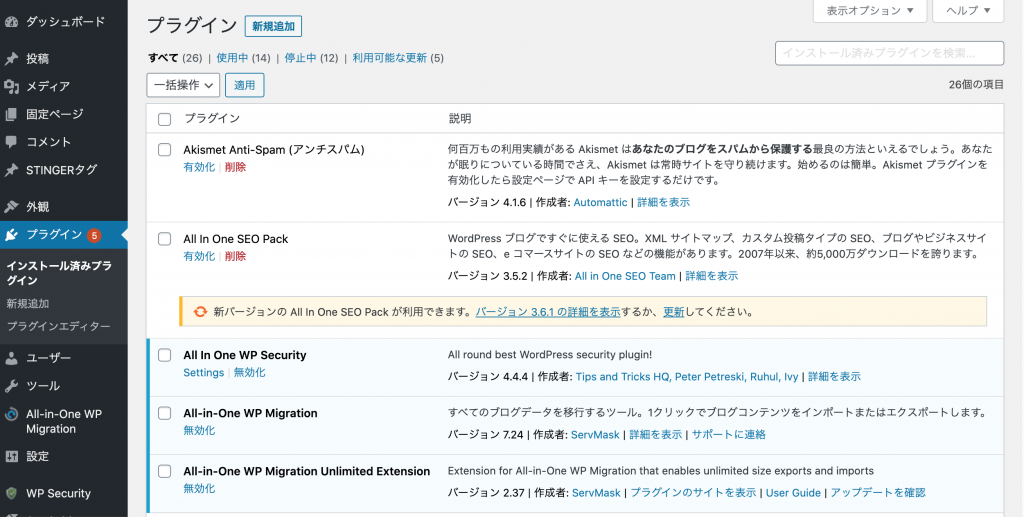1024x517 pixels.
Task: Open Settings link for All In One WP Security
Action: (x=204, y=373)
